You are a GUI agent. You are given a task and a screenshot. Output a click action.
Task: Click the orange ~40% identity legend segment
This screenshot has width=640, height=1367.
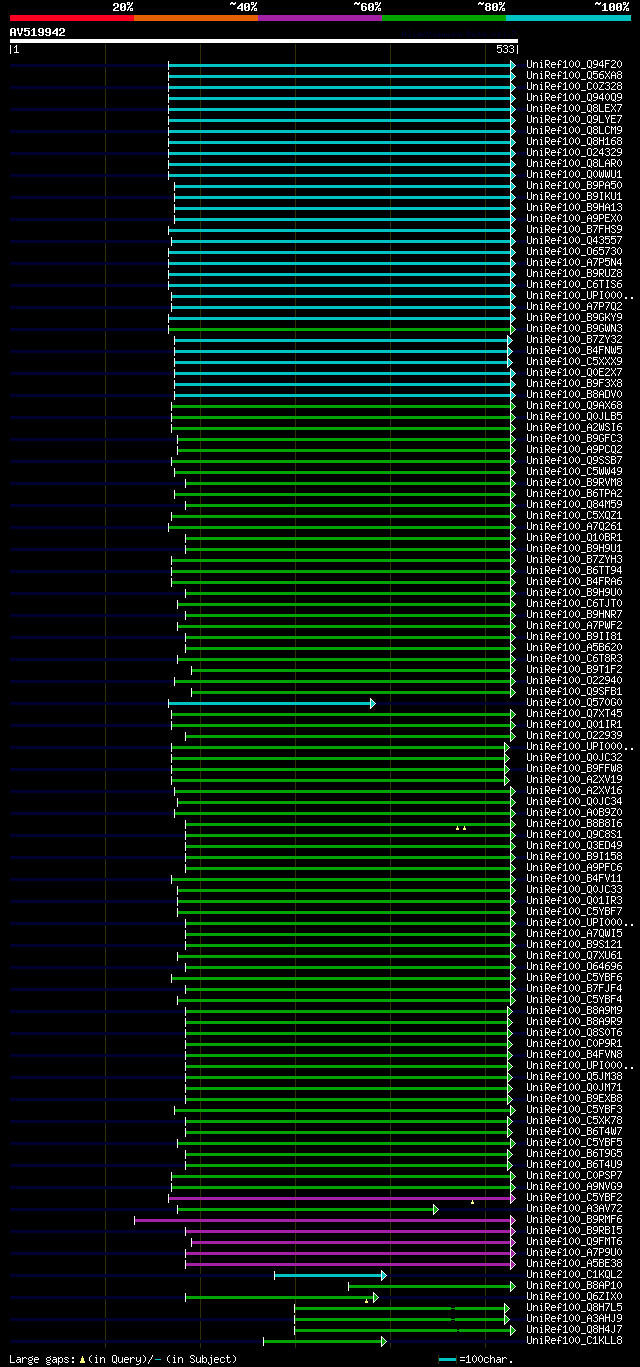(195, 17)
